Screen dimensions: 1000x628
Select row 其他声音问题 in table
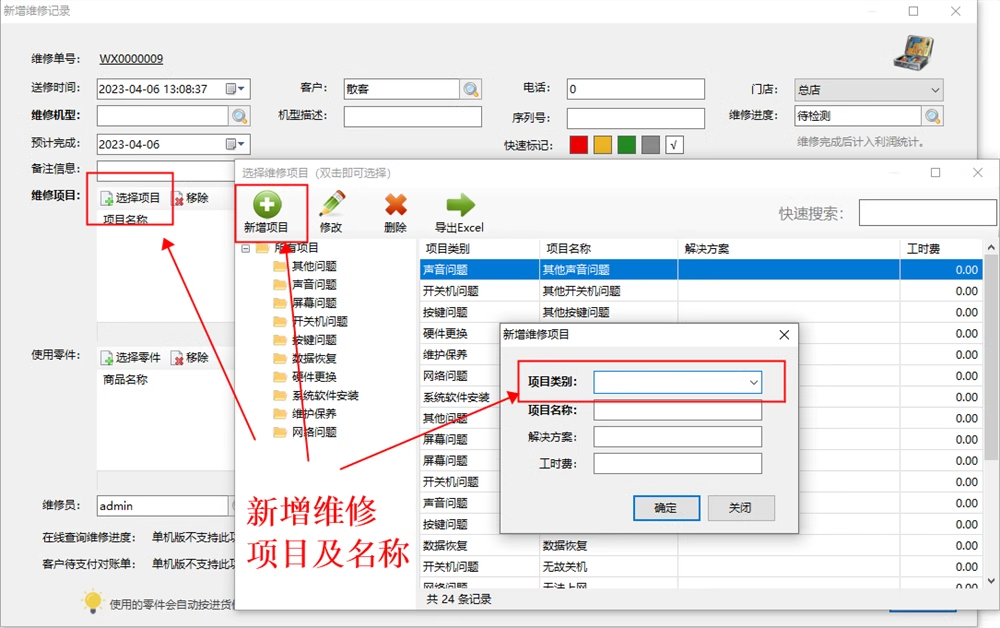701,270
